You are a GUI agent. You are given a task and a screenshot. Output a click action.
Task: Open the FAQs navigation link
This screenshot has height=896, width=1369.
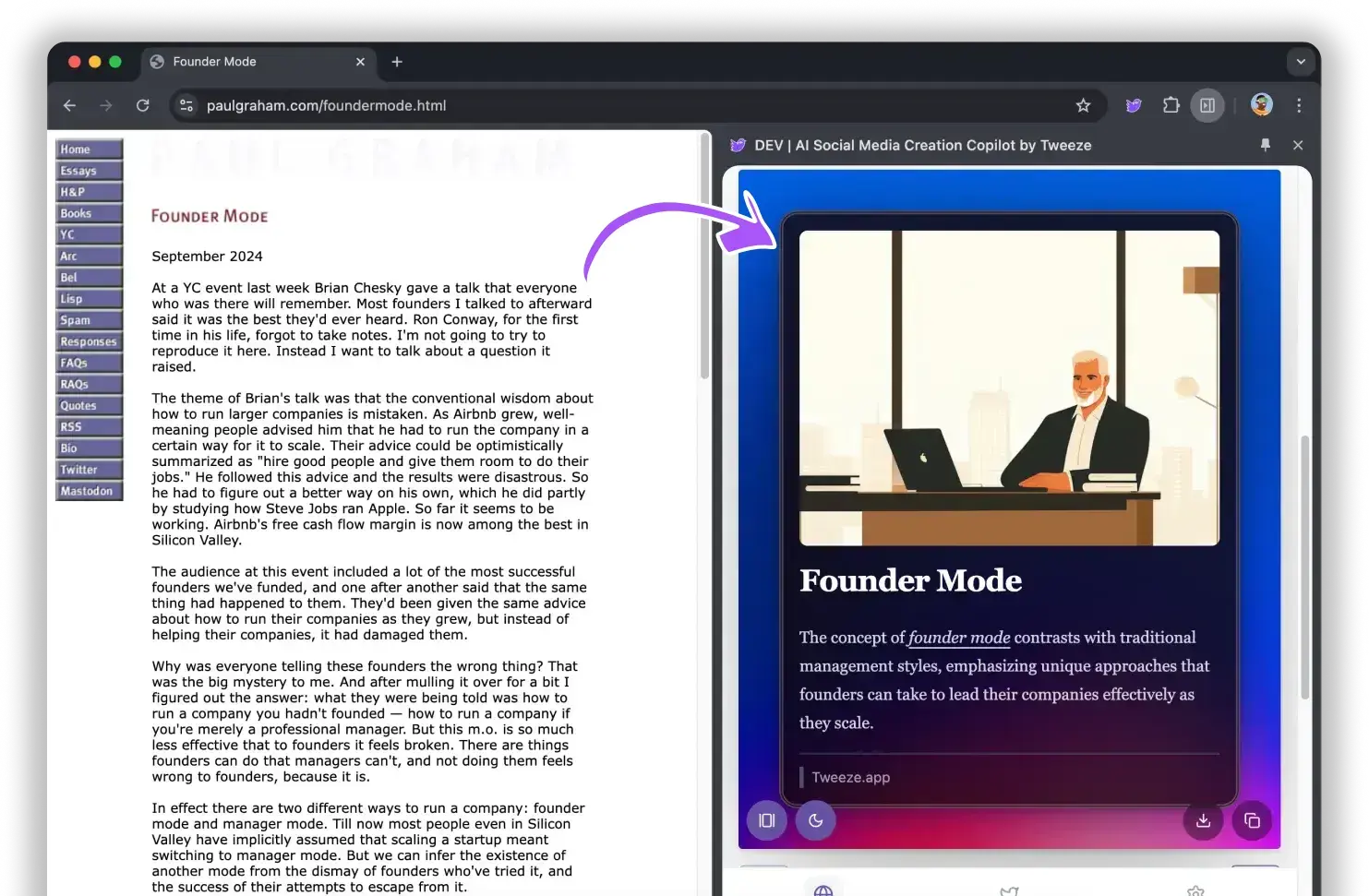pyautogui.click(x=89, y=363)
